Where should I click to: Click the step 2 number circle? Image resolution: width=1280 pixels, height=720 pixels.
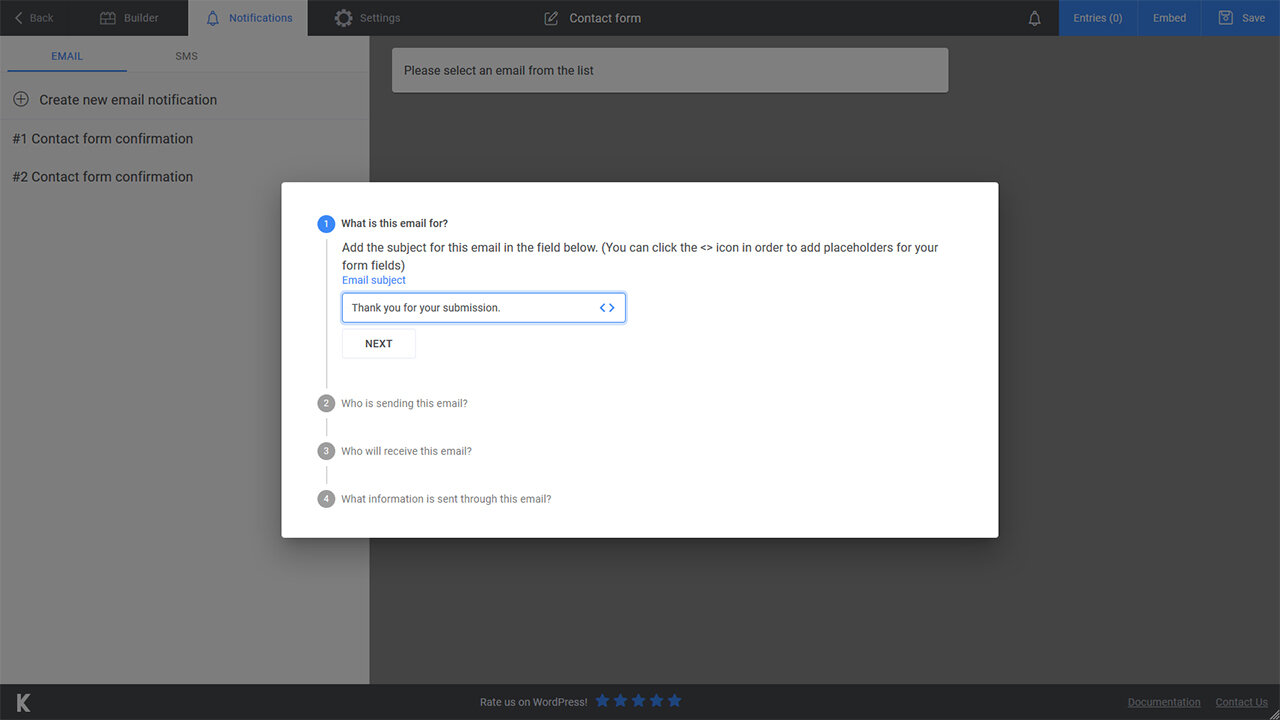coord(326,404)
